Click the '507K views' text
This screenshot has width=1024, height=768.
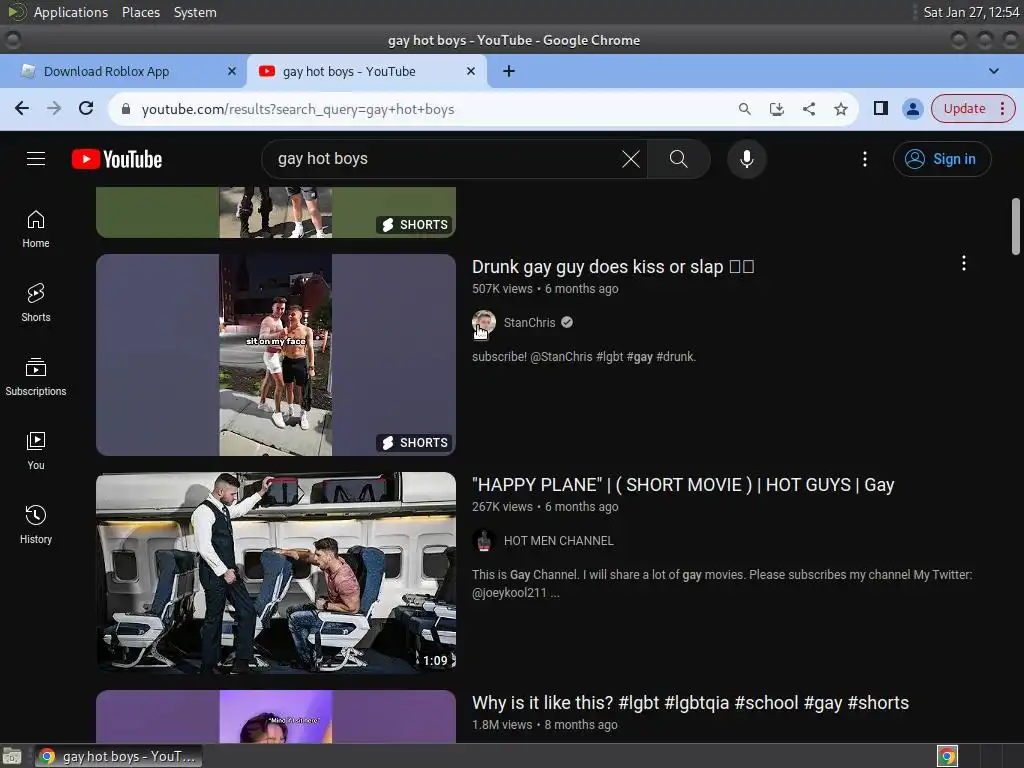[502, 289]
